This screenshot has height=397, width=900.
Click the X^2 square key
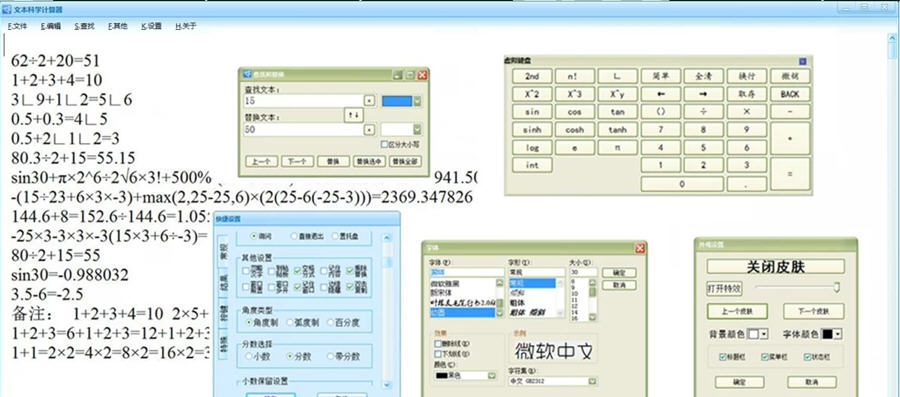coord(532,94)
